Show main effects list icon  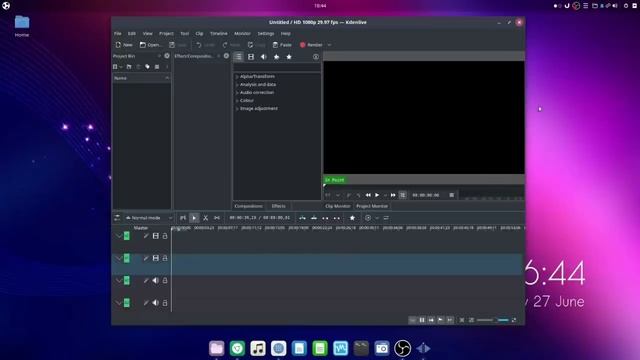click(x=239, y=57)
